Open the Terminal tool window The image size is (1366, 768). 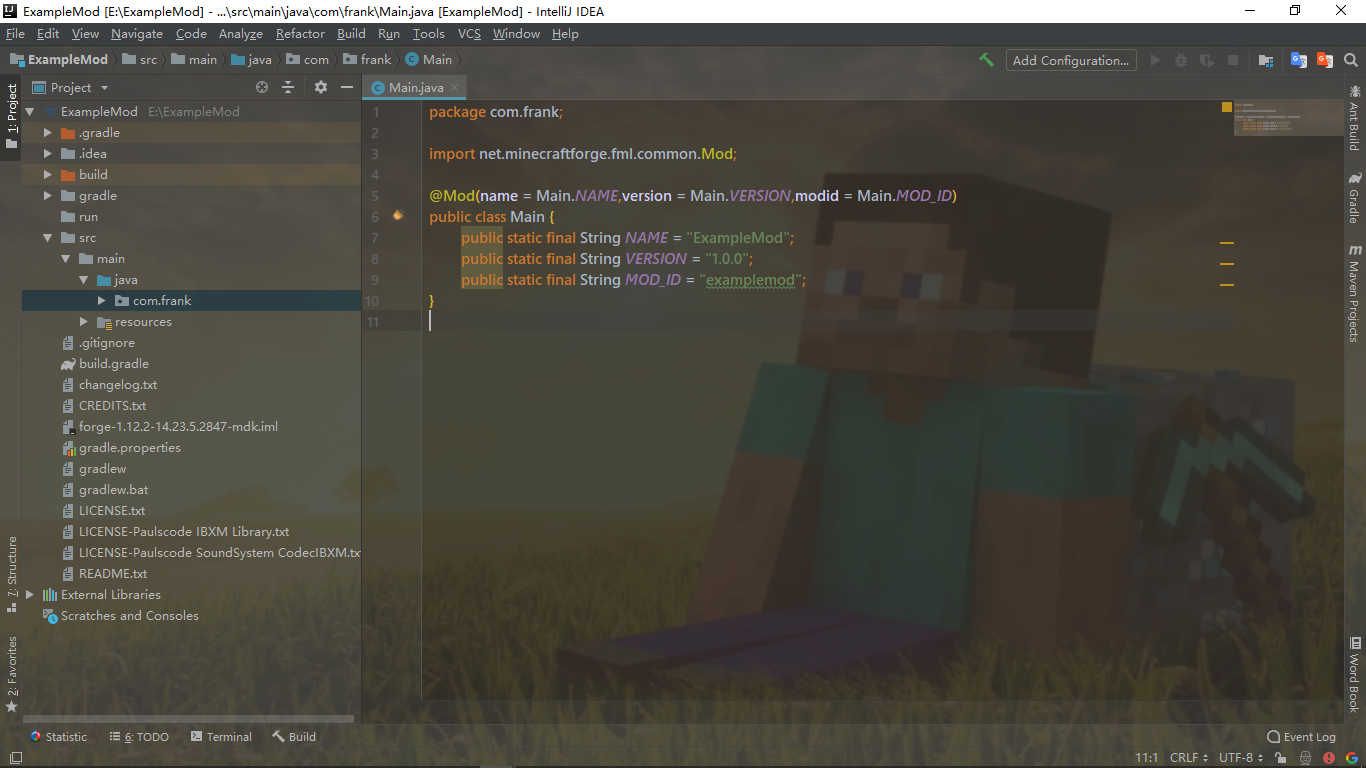click(x=221, y=736)
